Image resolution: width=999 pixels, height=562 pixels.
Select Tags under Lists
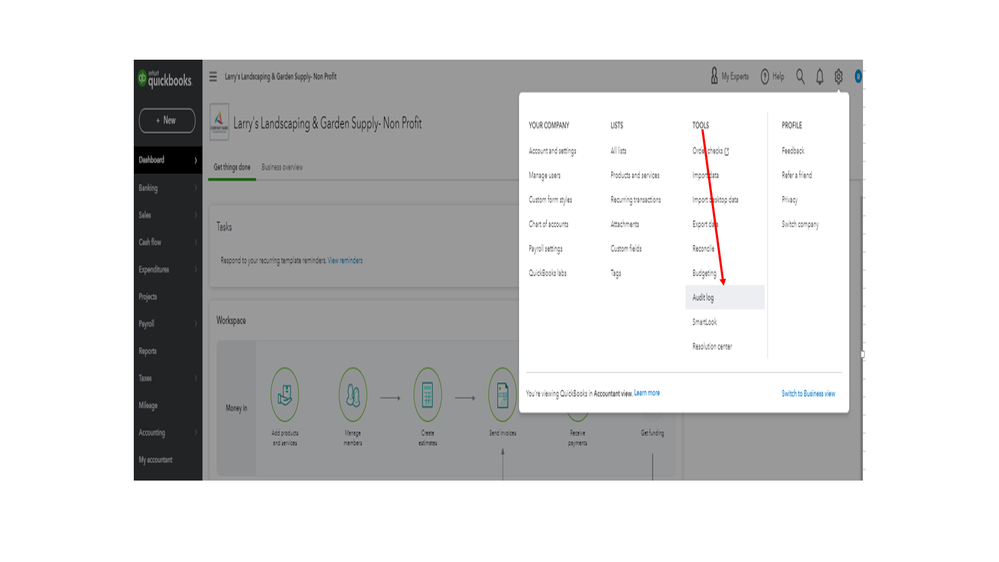pyautogui.click(x=615, y=273)
